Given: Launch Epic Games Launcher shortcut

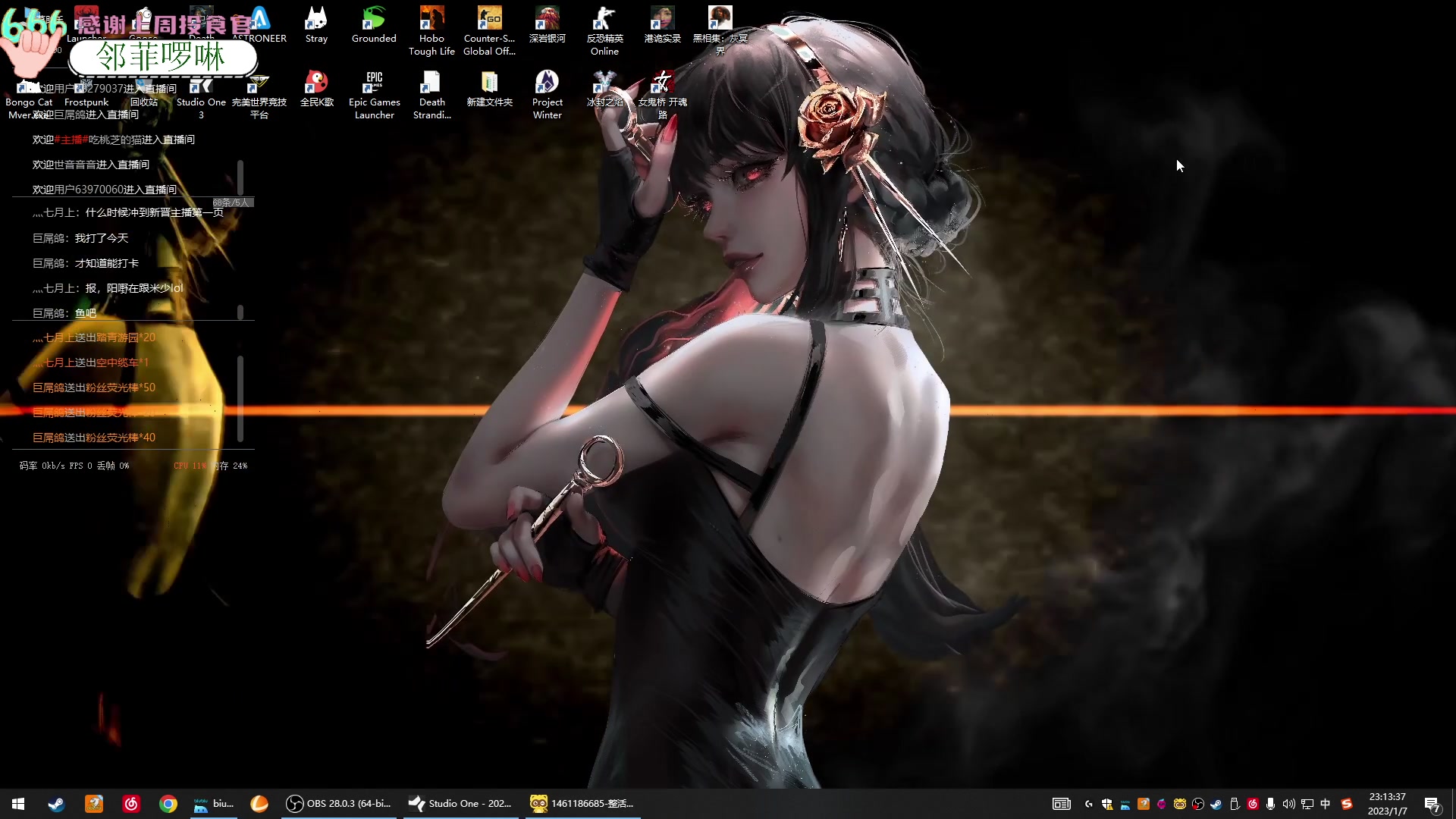Looking at the screenshot, I should point(374,95).
